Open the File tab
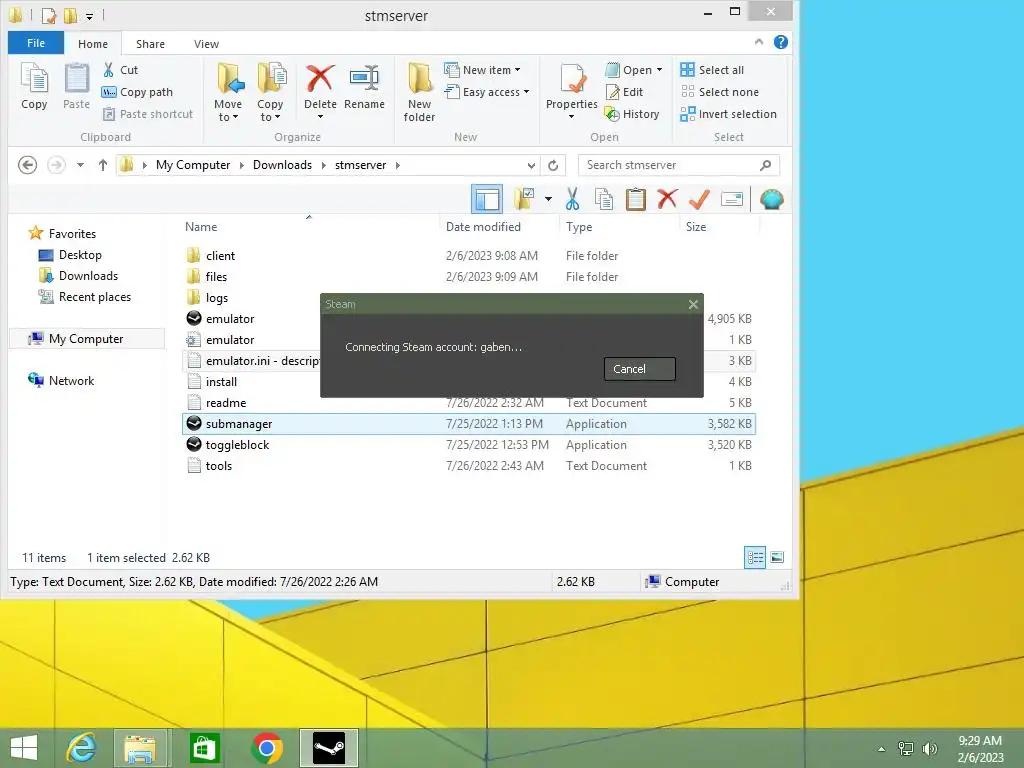The width and height of the screenshot is (1024, 768). pos(36,43)
